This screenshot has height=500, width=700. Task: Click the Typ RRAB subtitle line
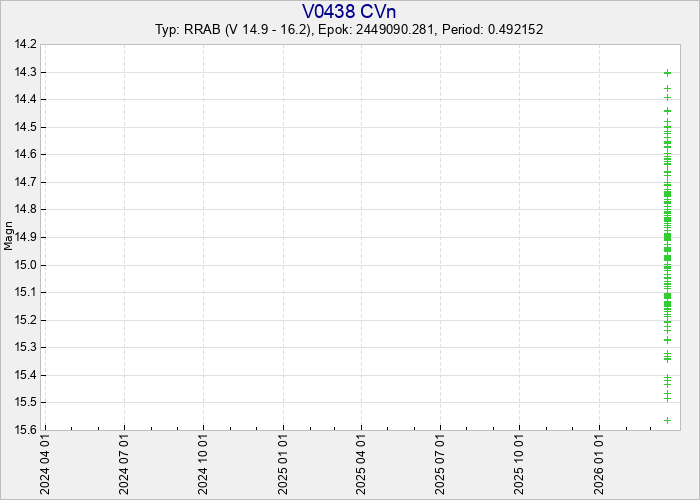(x=349, y=30)
